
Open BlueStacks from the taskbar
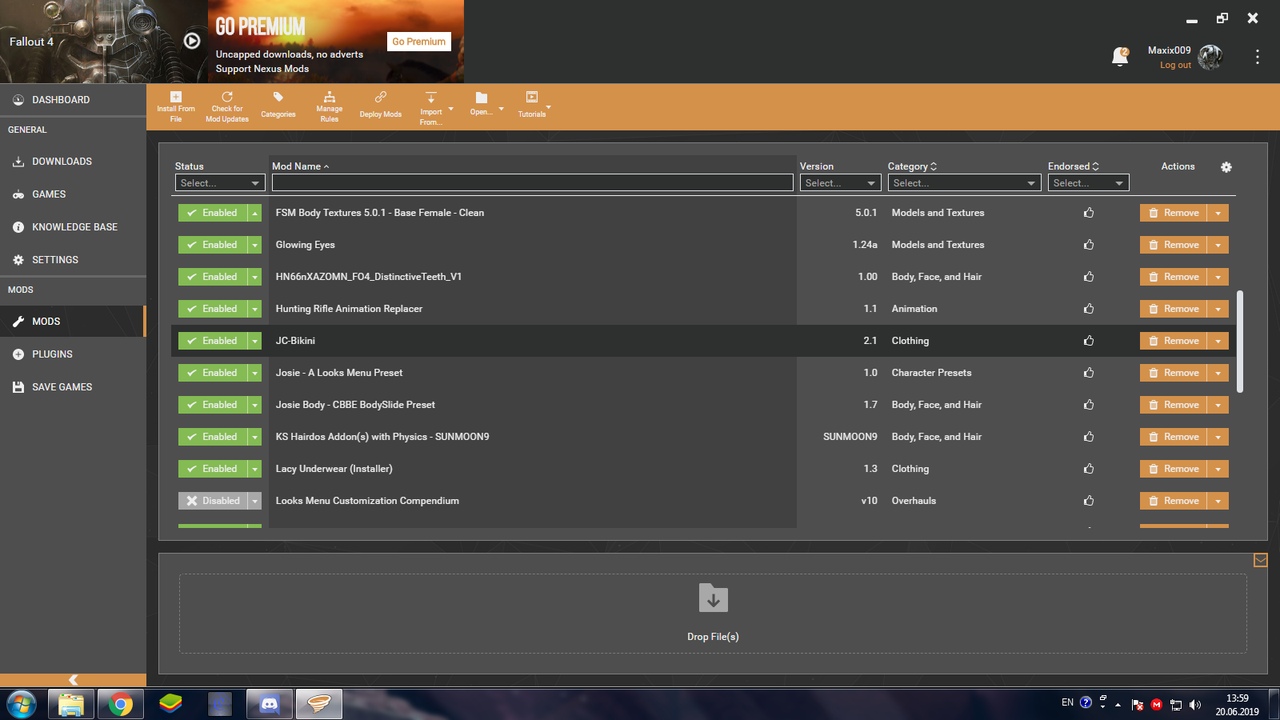point(171,705)
